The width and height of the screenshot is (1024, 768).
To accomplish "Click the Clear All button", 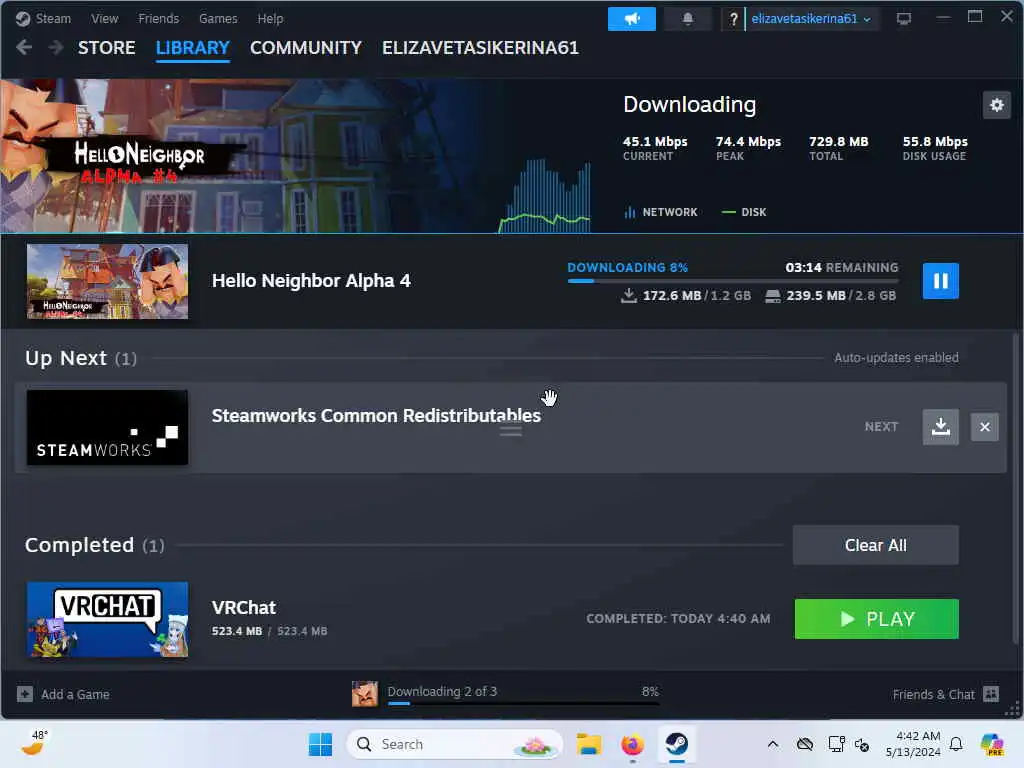I will point(875,545).
